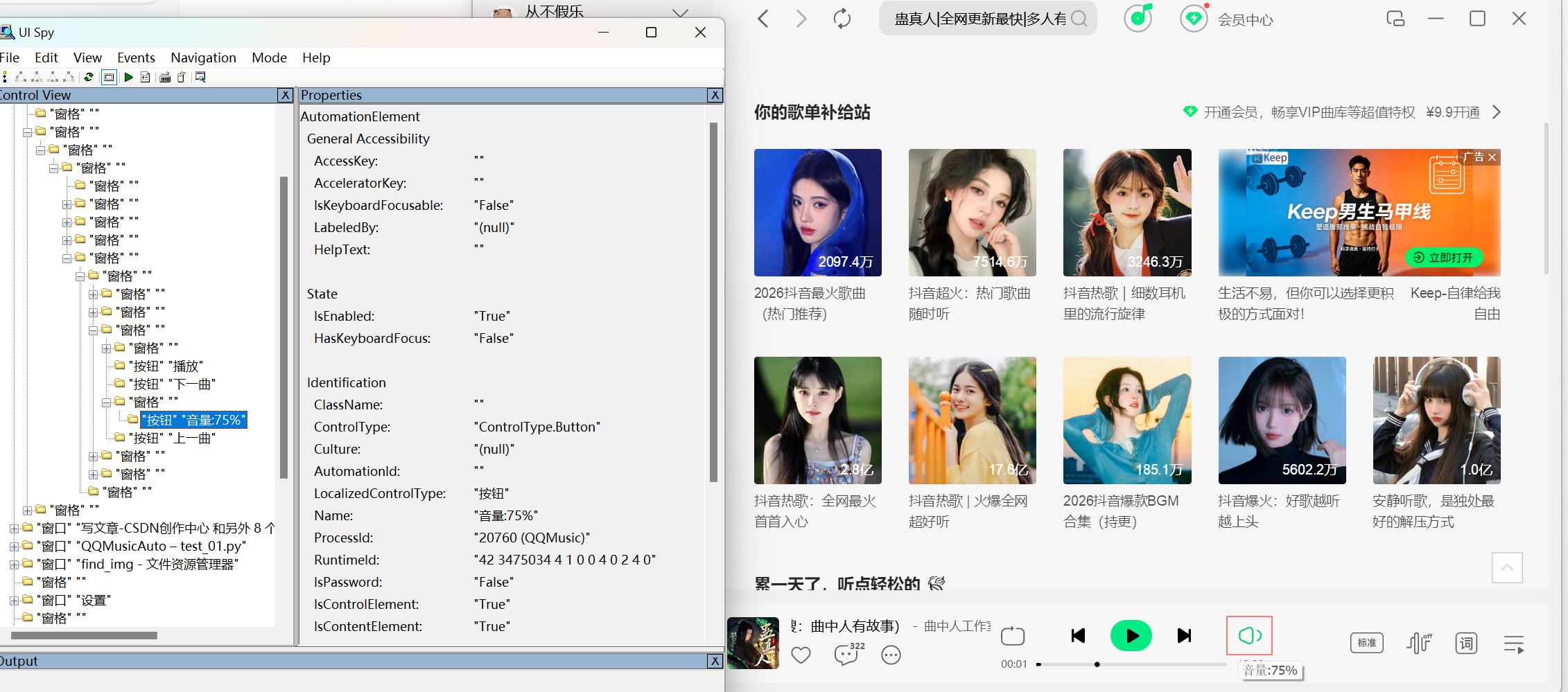Click the QQ Music page refresh icon

pos(842,19)
